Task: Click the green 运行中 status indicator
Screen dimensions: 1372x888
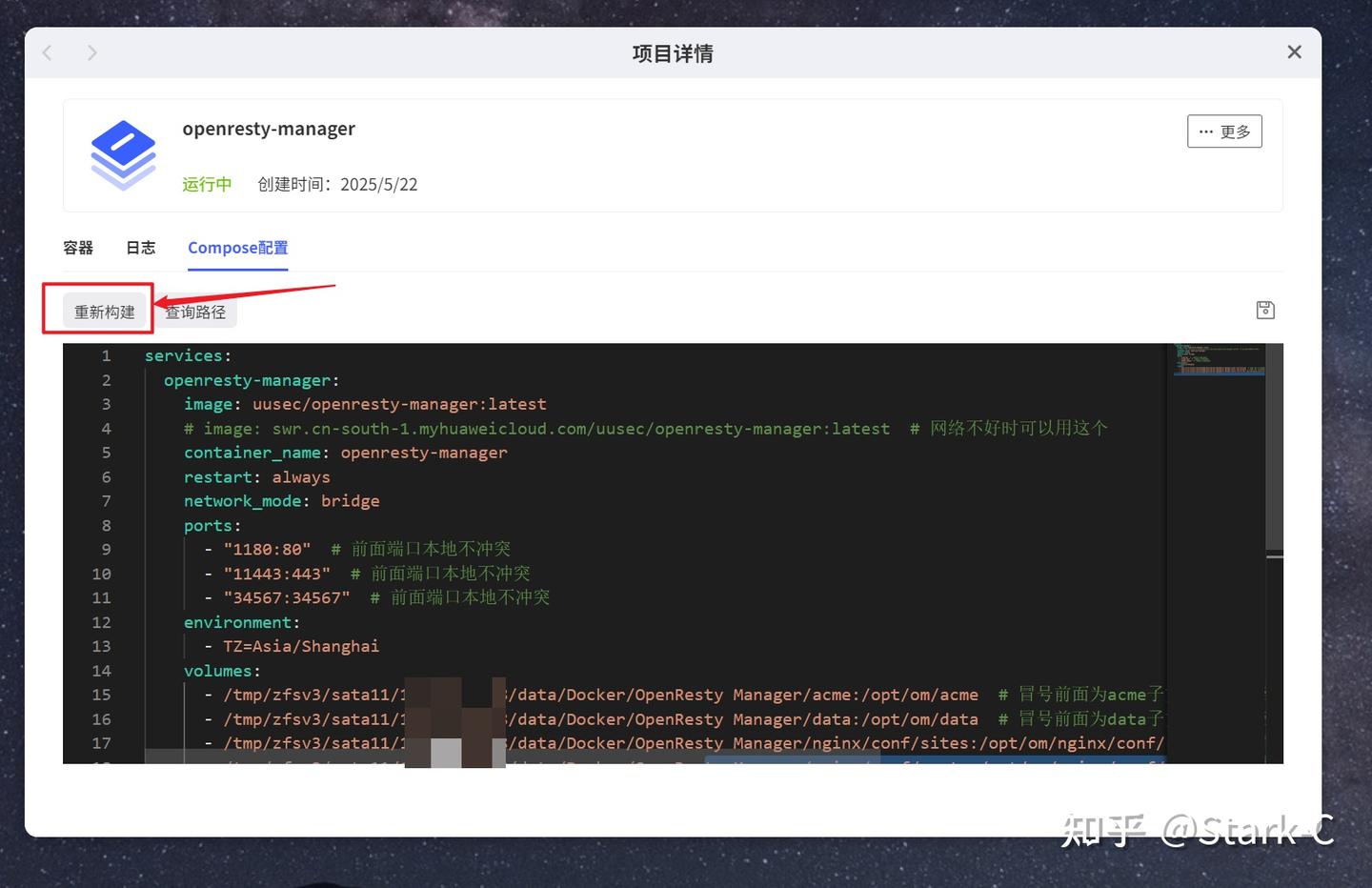Action: tap(206, 184)
